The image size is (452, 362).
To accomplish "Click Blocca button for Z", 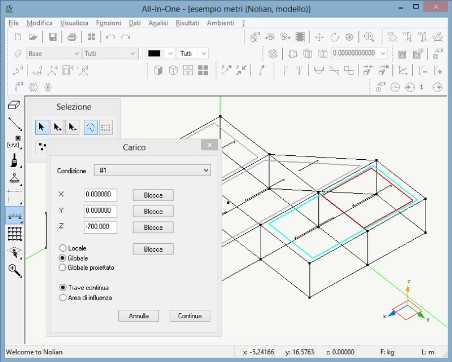I will 153,227.
